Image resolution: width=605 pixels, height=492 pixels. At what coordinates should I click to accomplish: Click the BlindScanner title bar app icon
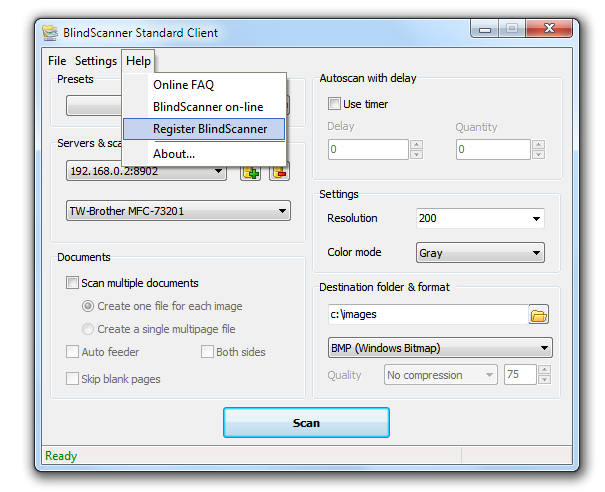pos(50,33)
